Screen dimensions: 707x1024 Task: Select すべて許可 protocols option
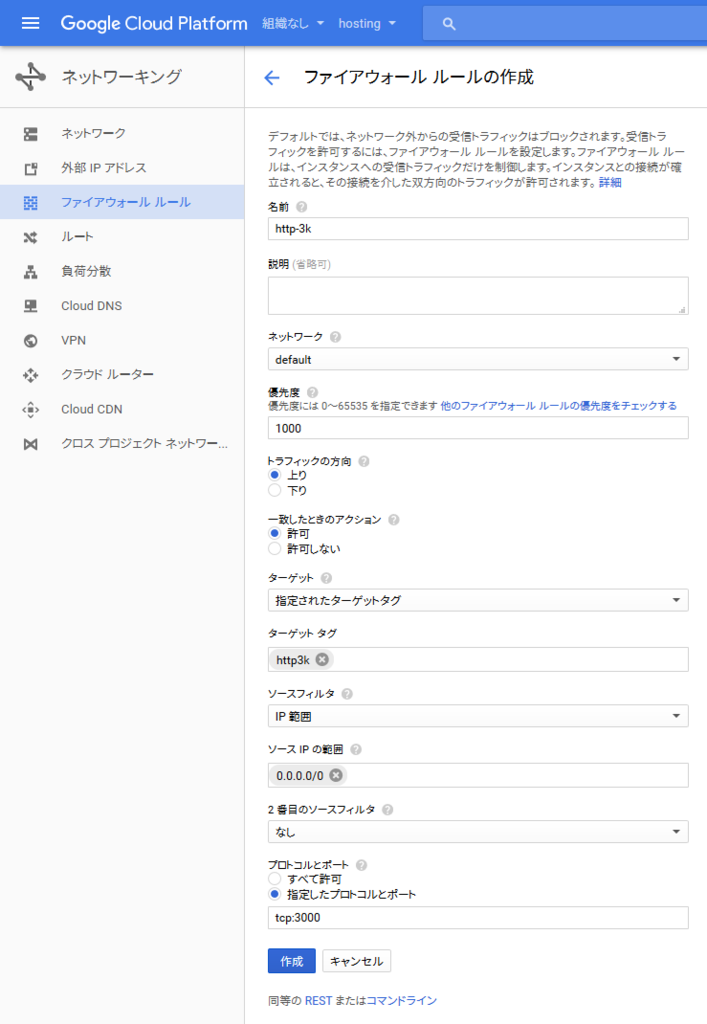click(x=275, y=879)
